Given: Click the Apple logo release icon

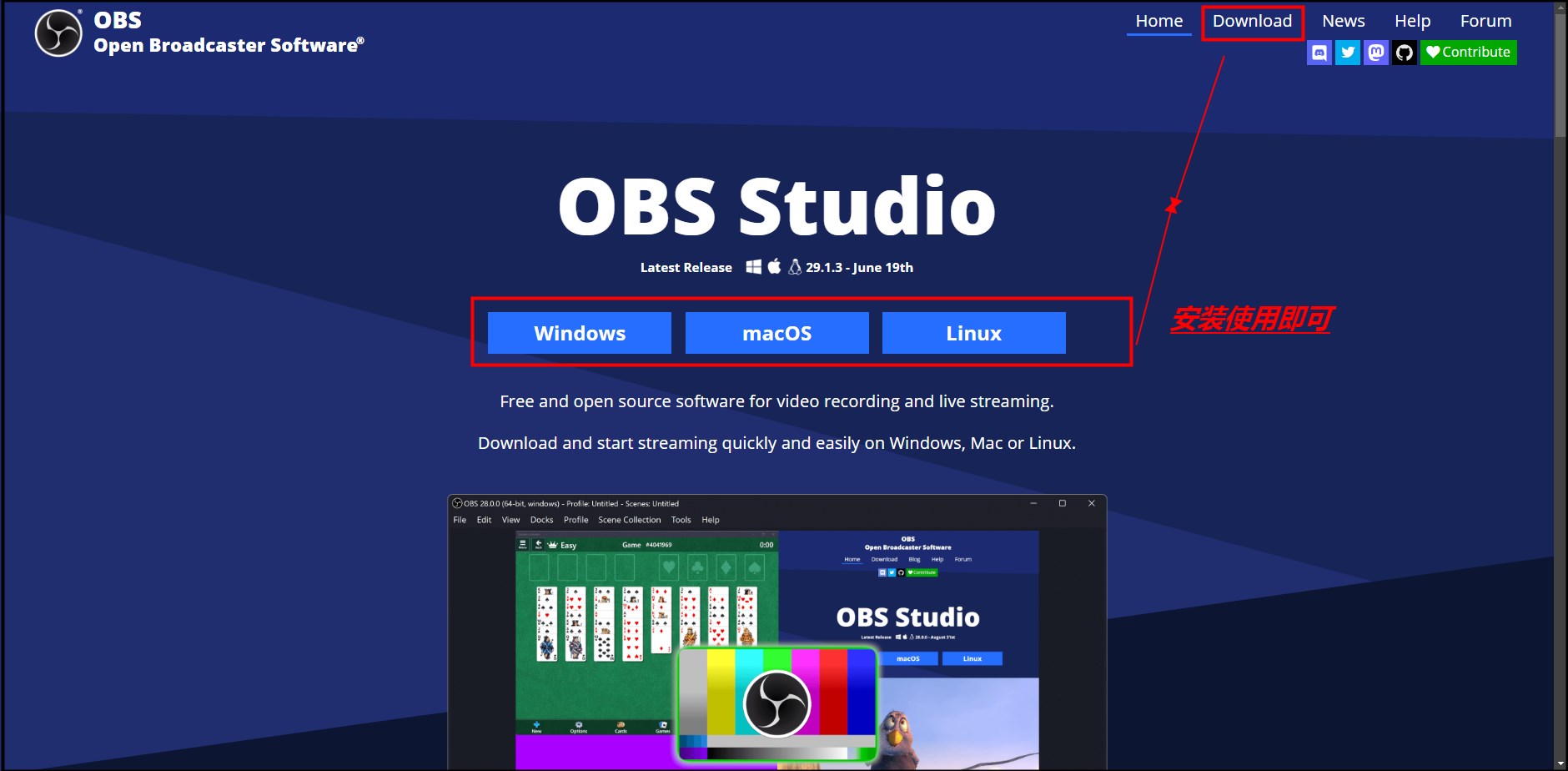Looking at the screenshot, I should [775, 266].
